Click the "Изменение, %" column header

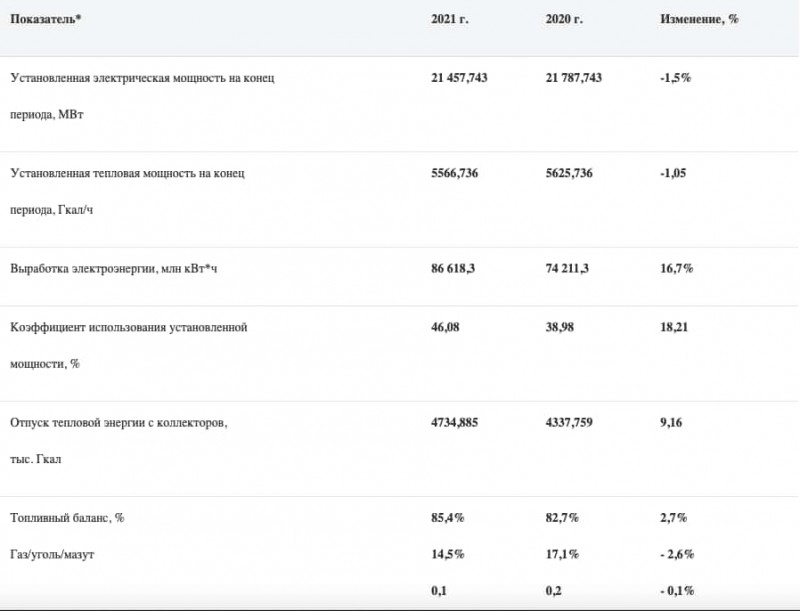[699, 20]
